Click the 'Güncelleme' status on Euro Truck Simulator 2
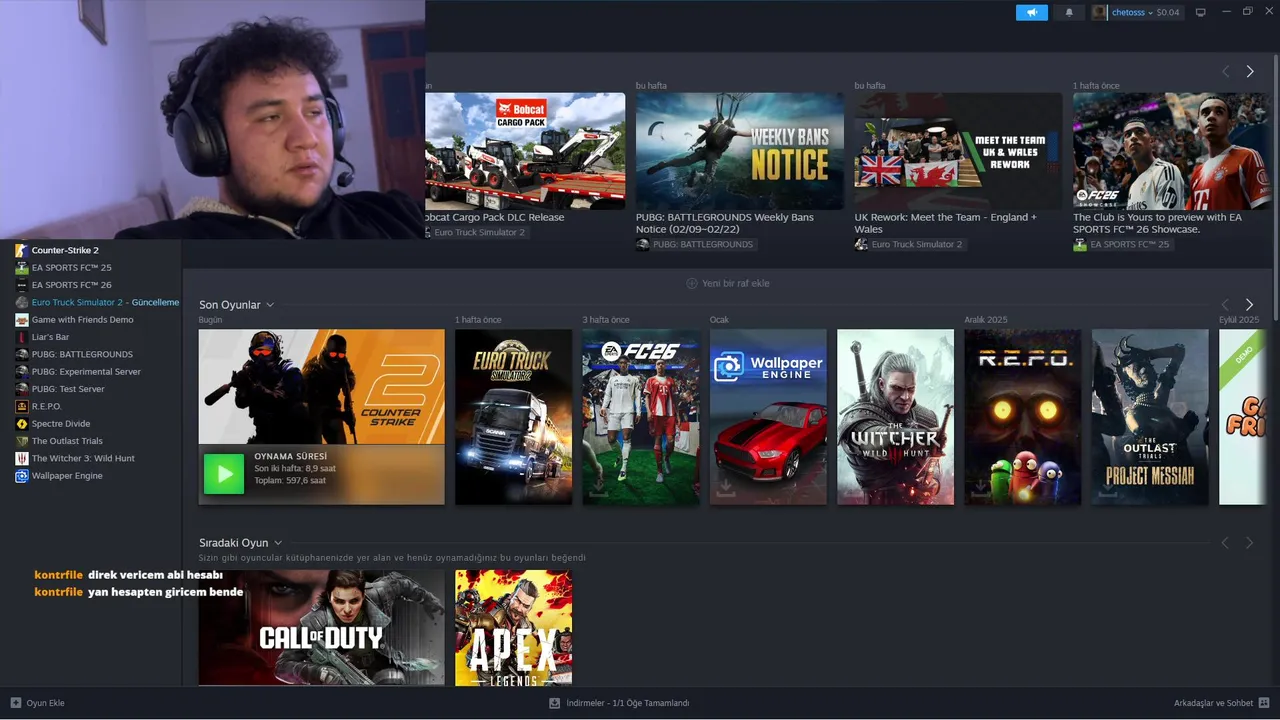The height and width of the screenshot is (720, 1280). [155, 302]
